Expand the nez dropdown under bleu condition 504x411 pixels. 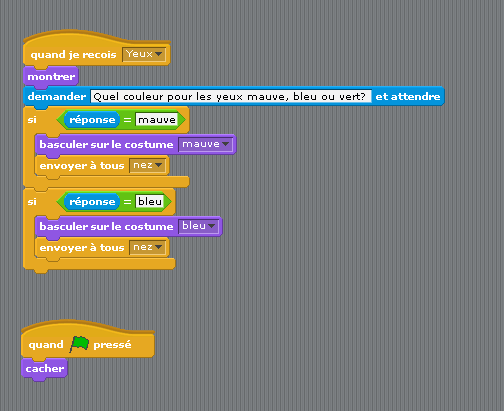148,248
